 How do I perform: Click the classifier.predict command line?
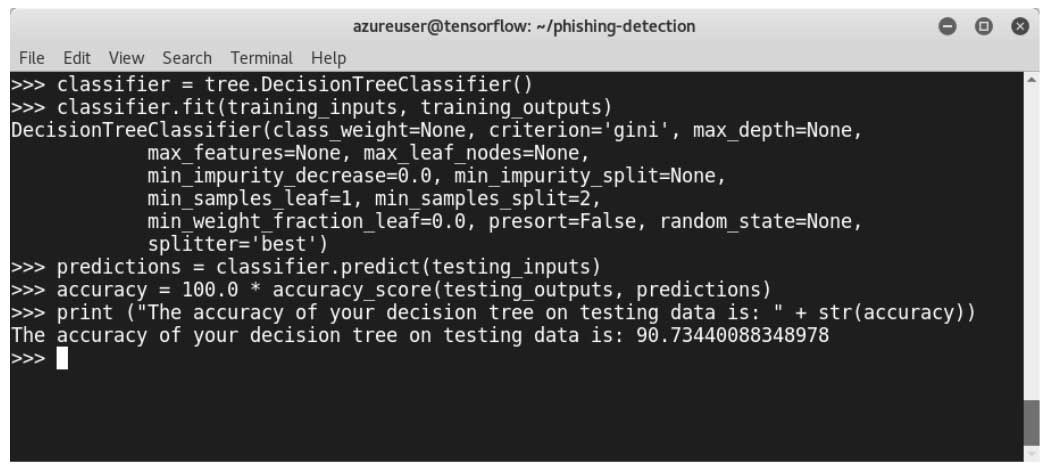[x=328, y=267]
